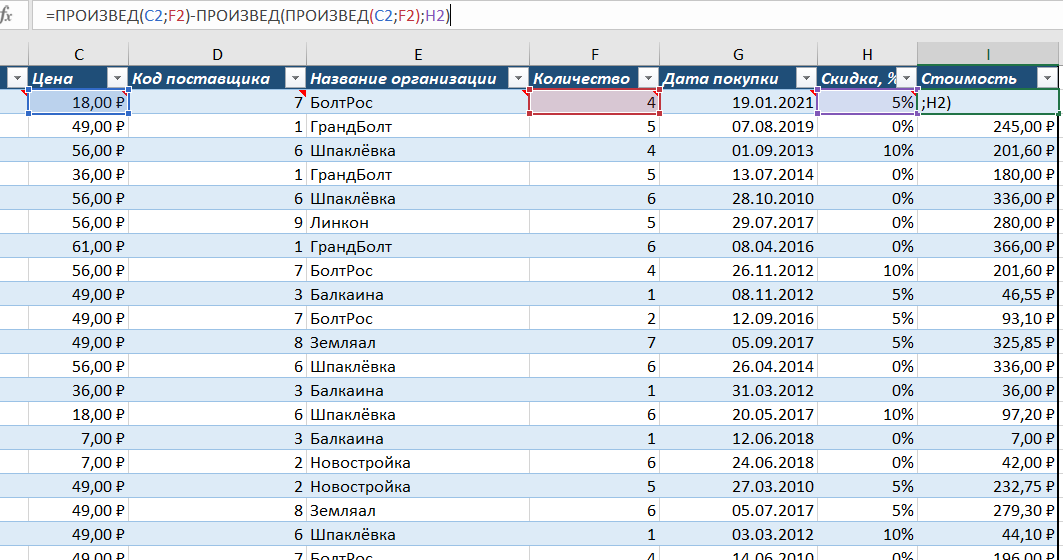This screenshot has height=560, width=1063.
Task: Select date cell 20.05.2017
Action: [x=738, y=414]
